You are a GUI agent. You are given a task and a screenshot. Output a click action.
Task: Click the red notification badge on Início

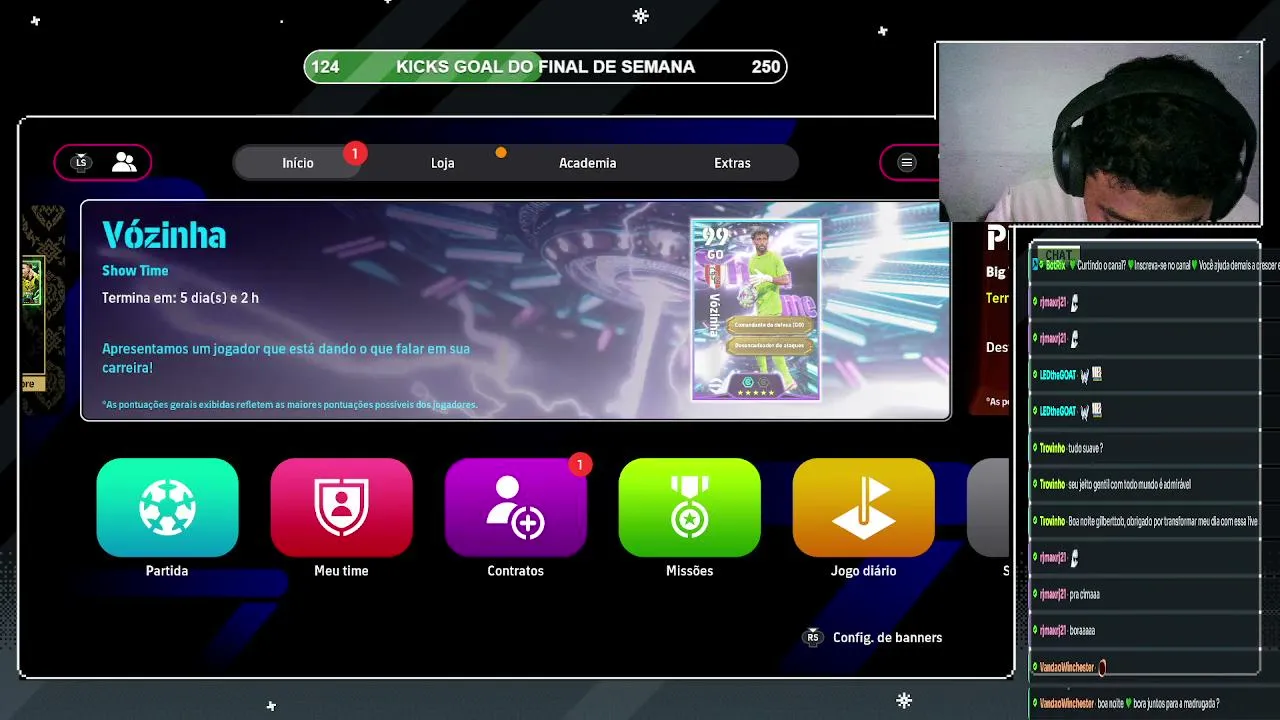(x=354, y=153)
